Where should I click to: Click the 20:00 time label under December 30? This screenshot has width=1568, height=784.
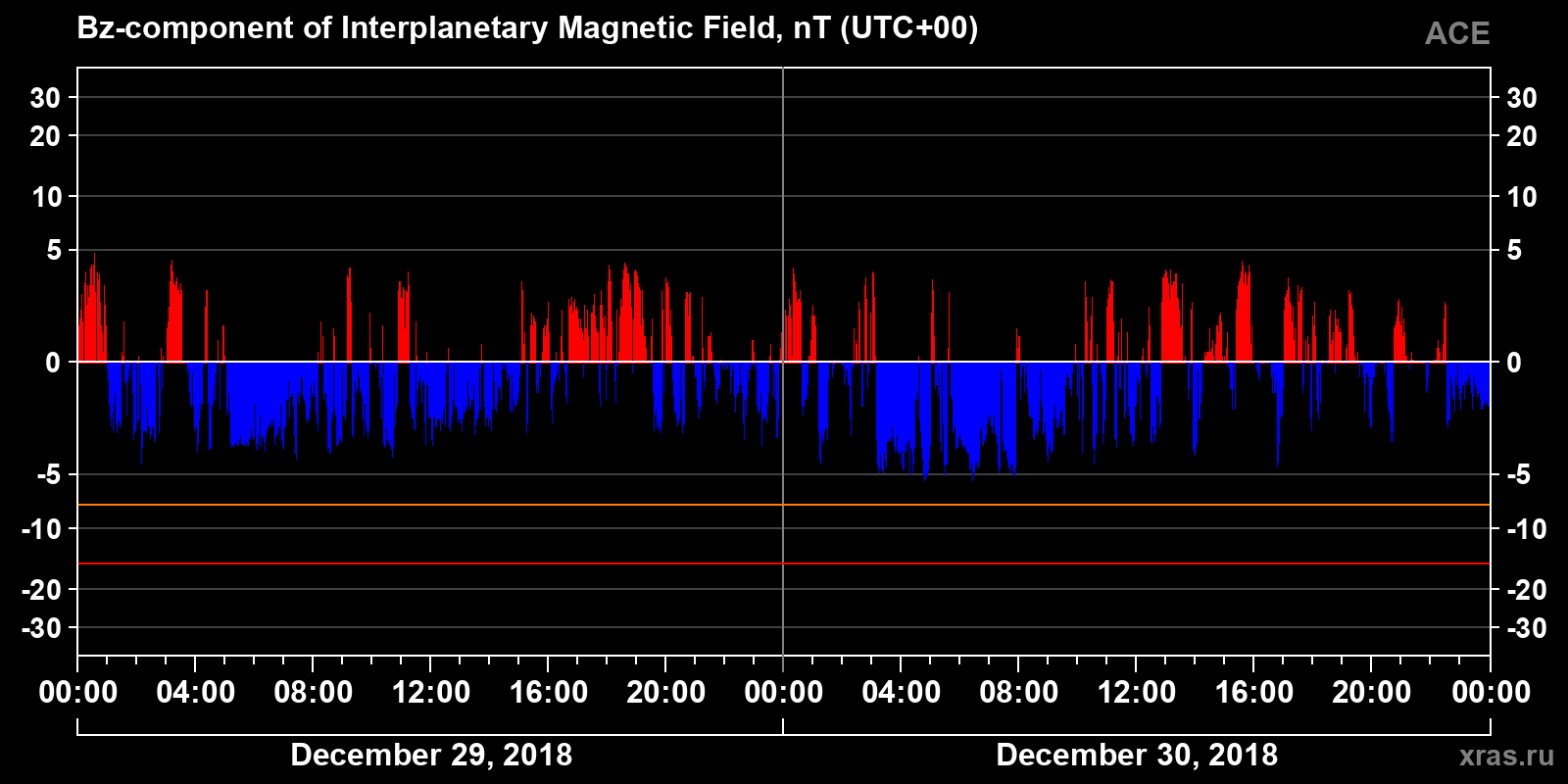point(1372,692)
